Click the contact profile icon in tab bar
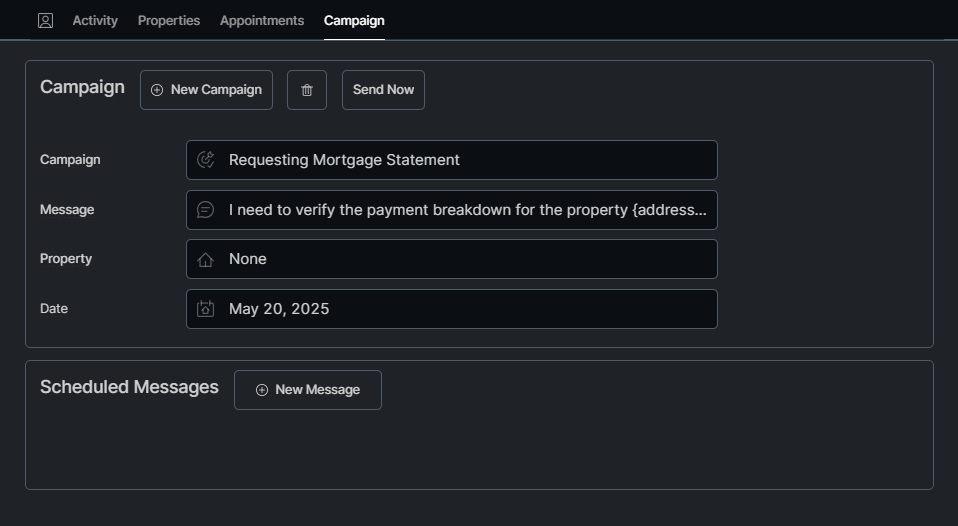This screenshot has height=526, width=958. (x=45, y=20)
